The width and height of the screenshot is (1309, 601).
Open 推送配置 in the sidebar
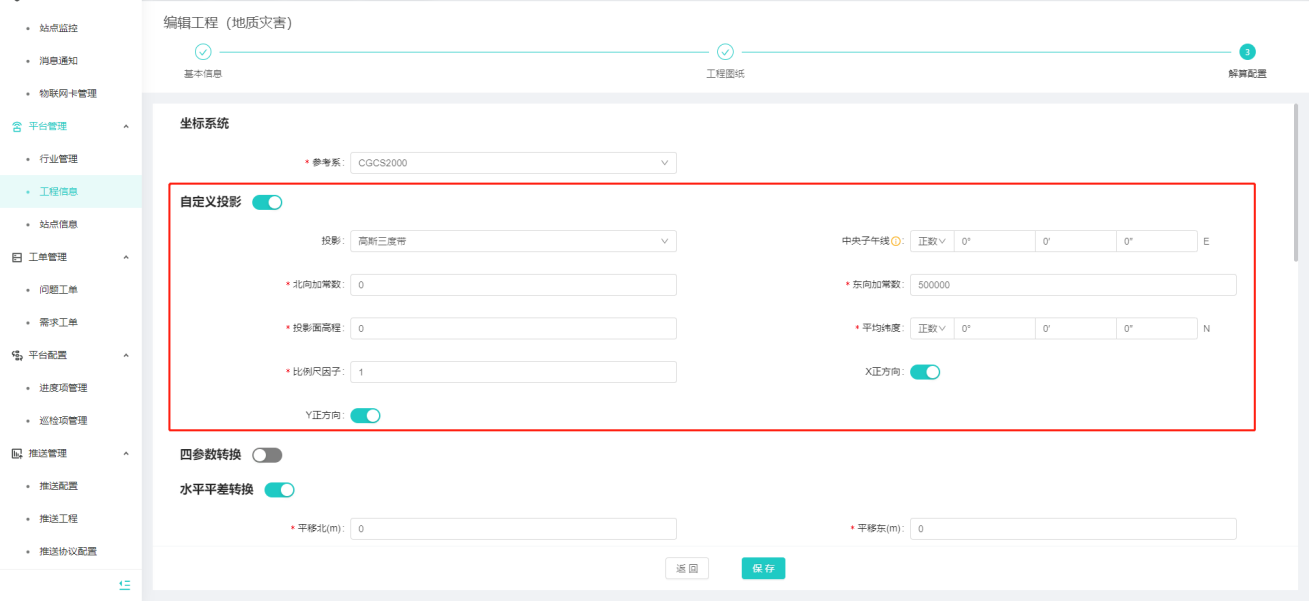click(58, 486)
